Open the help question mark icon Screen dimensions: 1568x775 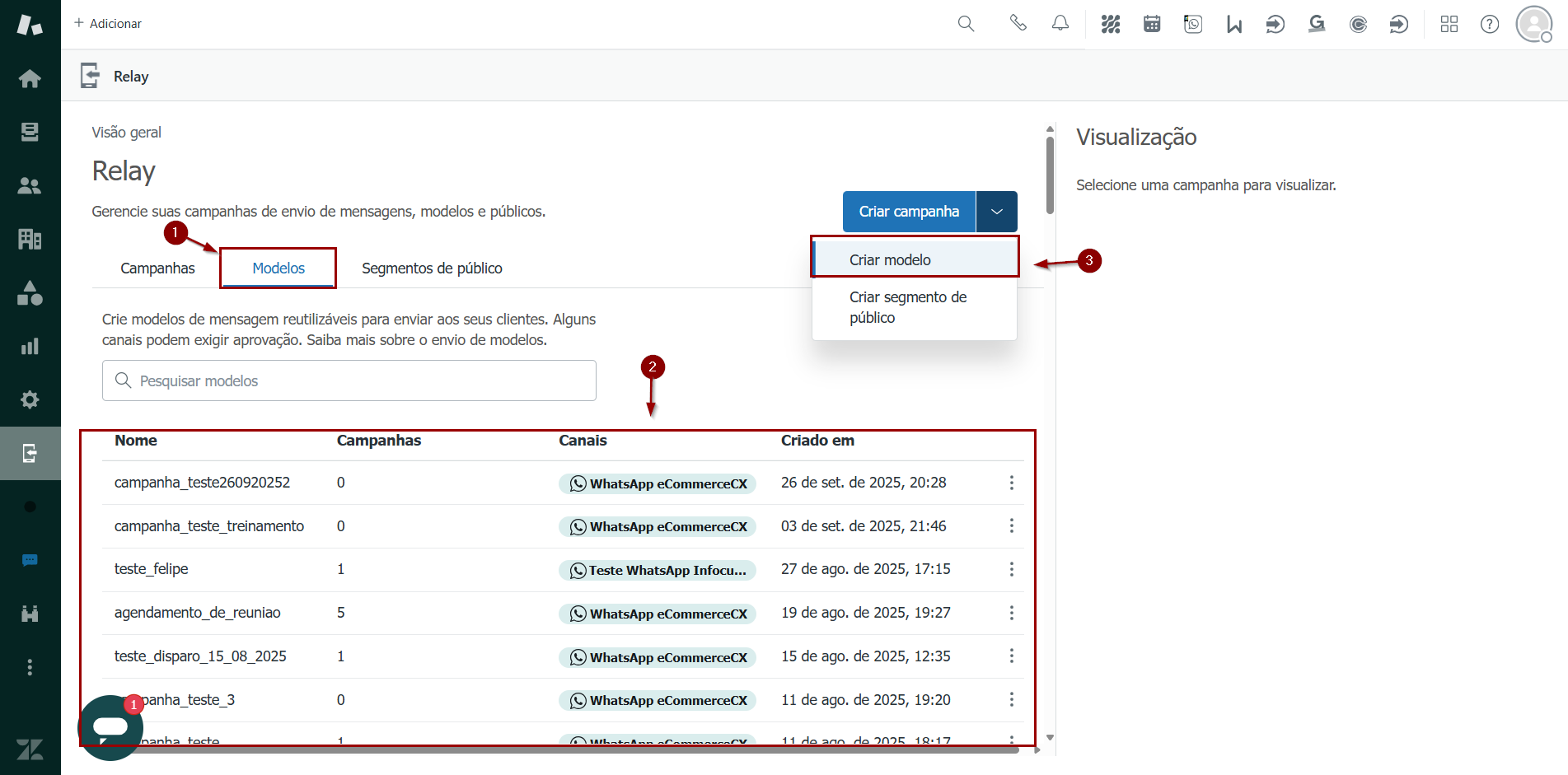[x=1490, y=24]
